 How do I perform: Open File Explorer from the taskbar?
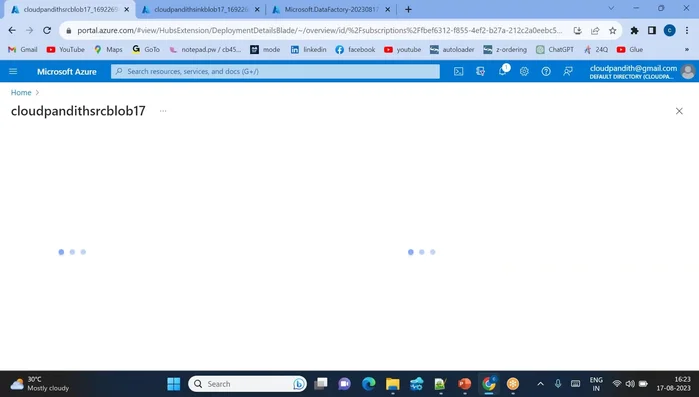[393, 384]
